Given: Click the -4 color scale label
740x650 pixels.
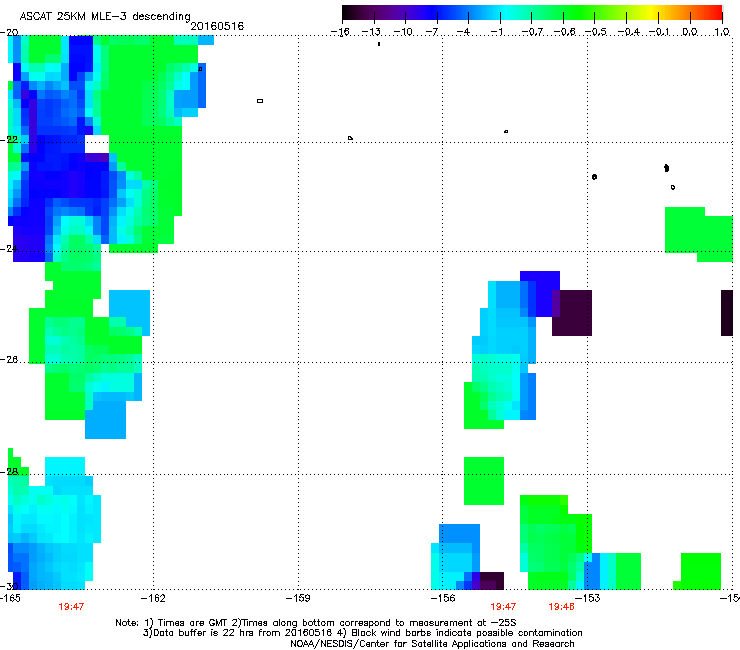Looking at the screenshot, I should (464, 32).
